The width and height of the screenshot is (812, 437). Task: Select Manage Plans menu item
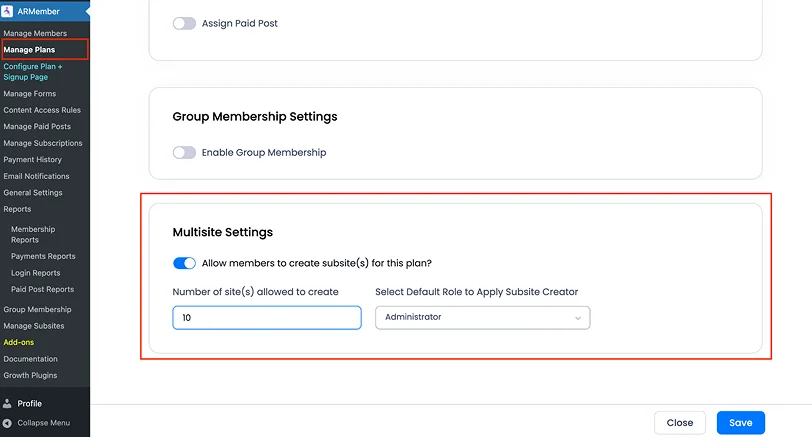coord(29,50)
